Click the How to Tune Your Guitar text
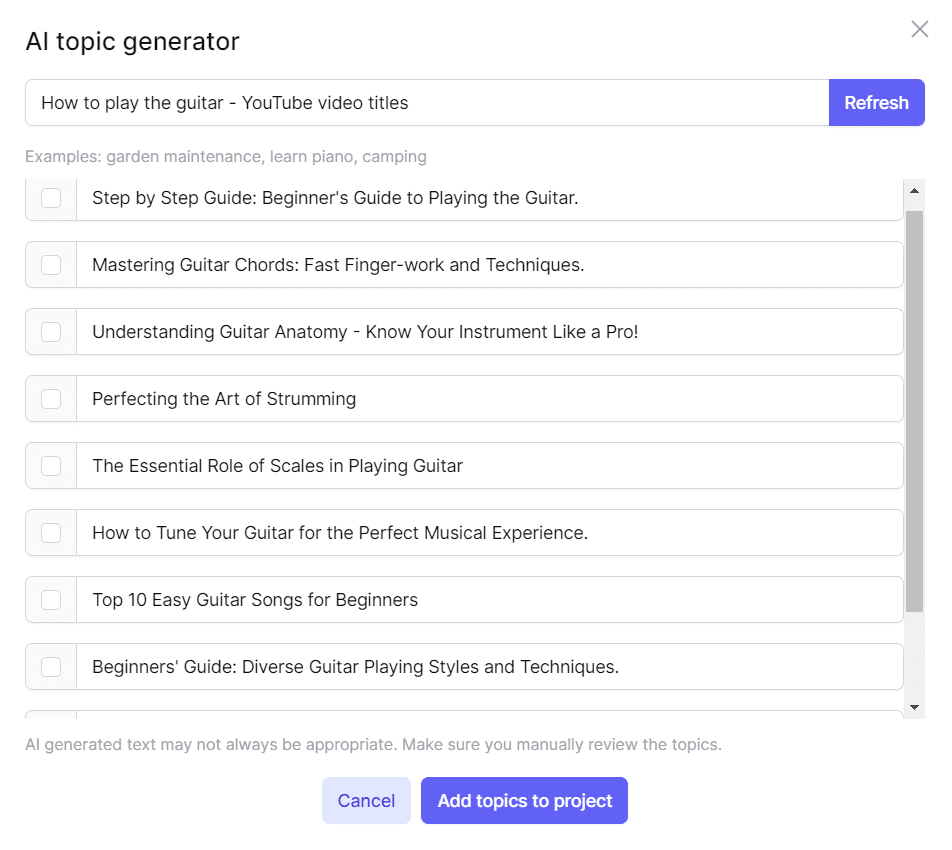 click(340, 533)
